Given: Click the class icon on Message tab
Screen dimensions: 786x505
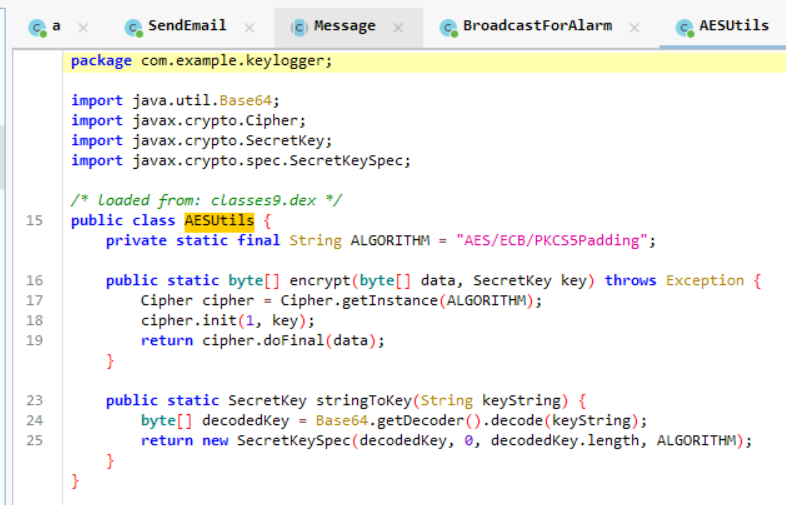Looking at the screenshot, I should [x=299, y=28].
